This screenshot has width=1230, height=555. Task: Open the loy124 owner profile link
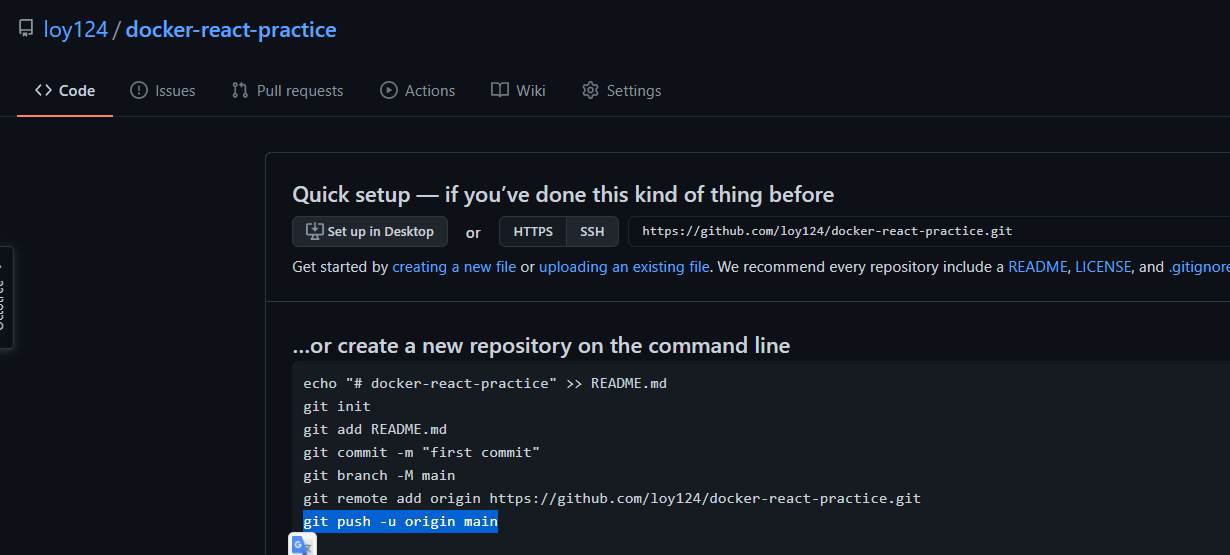pyautogui.click(x=76, y=30)
